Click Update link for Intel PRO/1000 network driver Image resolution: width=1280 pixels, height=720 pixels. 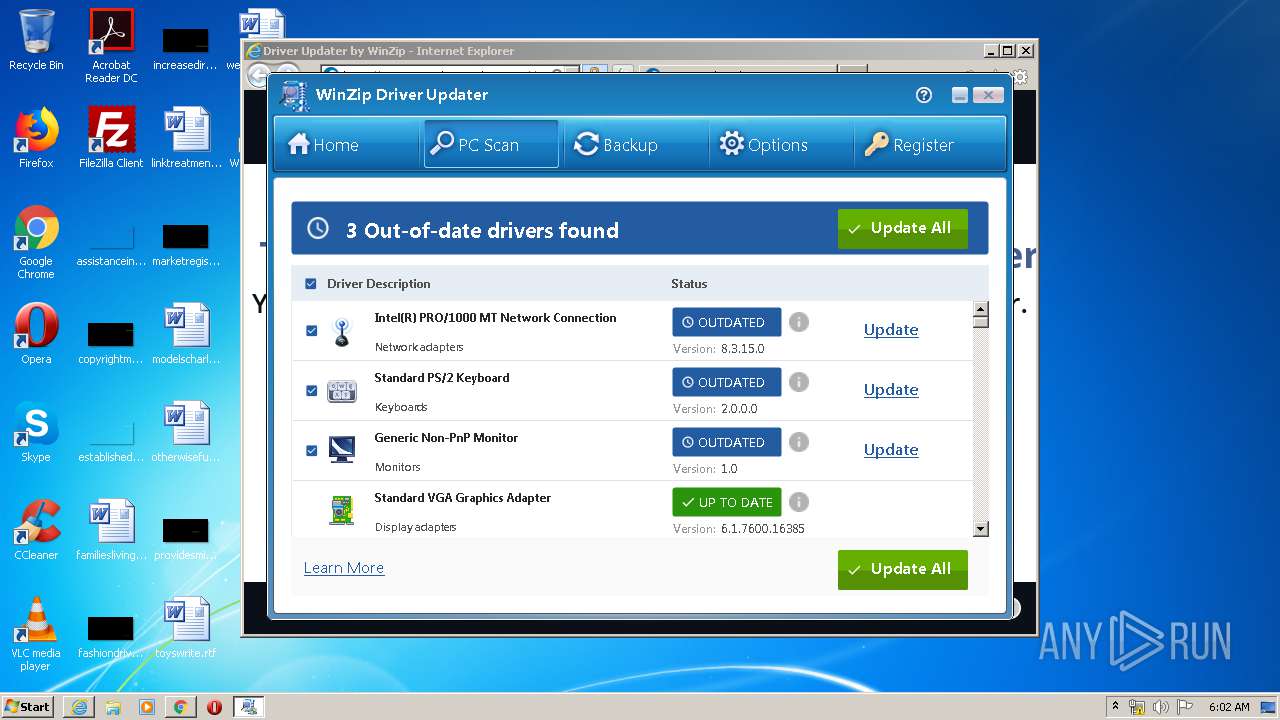(x=891, y=330)
